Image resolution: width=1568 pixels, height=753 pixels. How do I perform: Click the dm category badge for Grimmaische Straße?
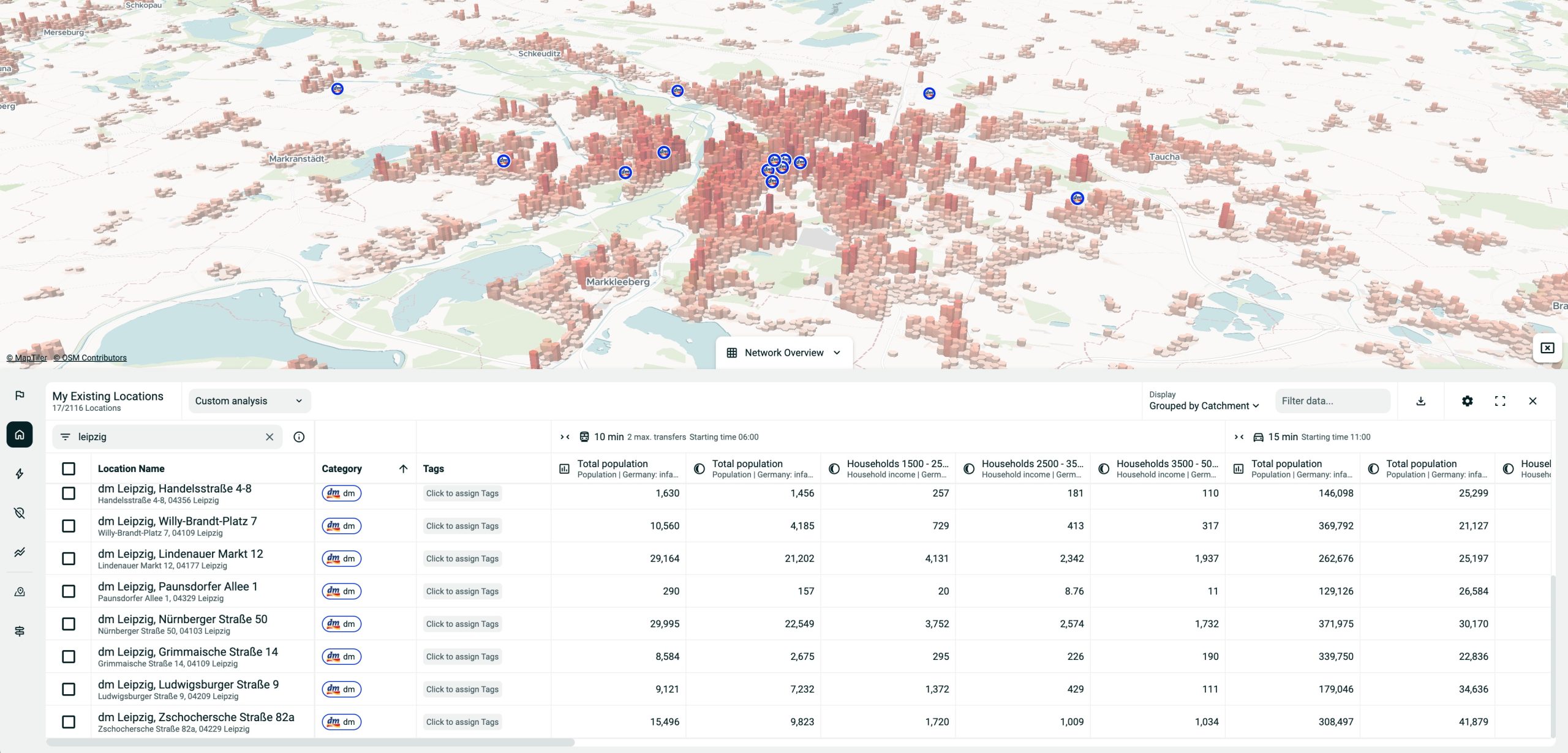342,657
